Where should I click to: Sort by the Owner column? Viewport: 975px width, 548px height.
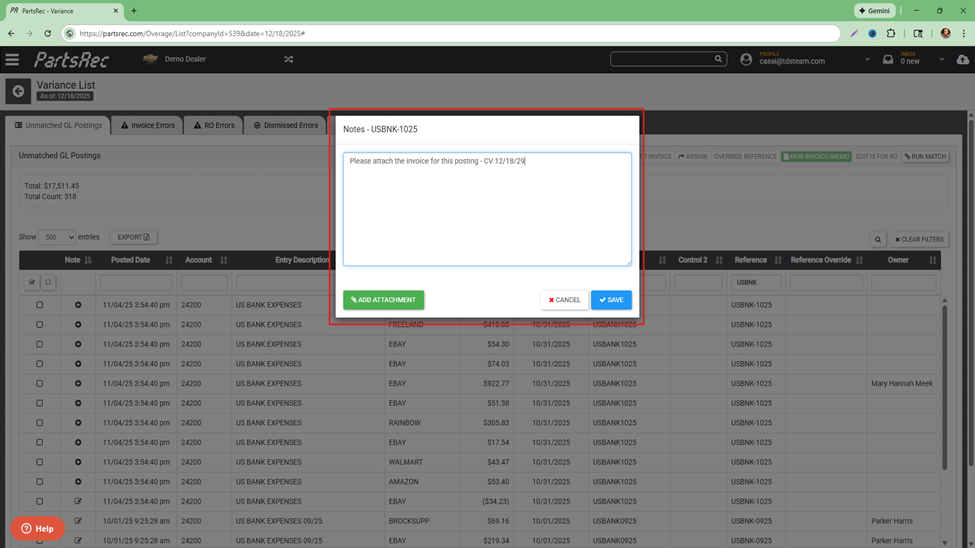pos(932,260)
